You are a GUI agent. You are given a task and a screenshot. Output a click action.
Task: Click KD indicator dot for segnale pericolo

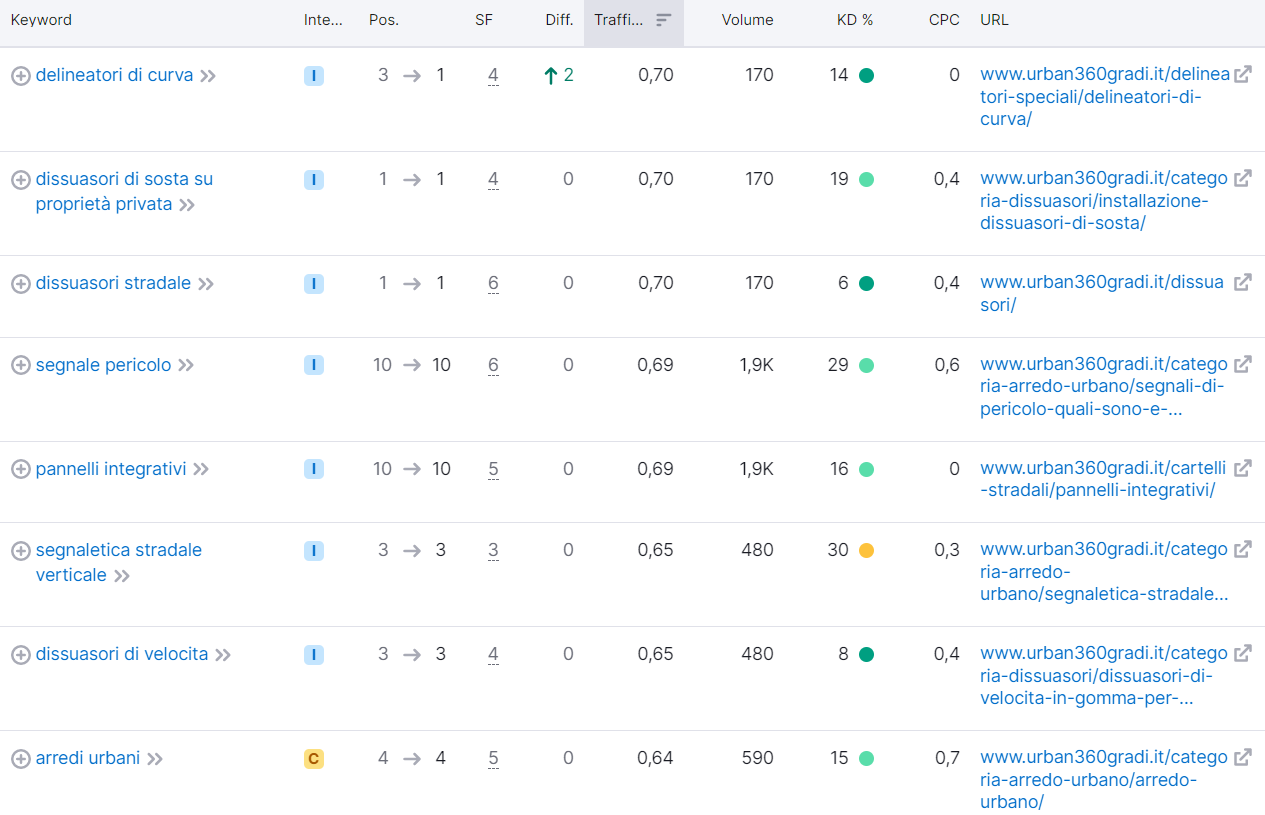[866, 365]
